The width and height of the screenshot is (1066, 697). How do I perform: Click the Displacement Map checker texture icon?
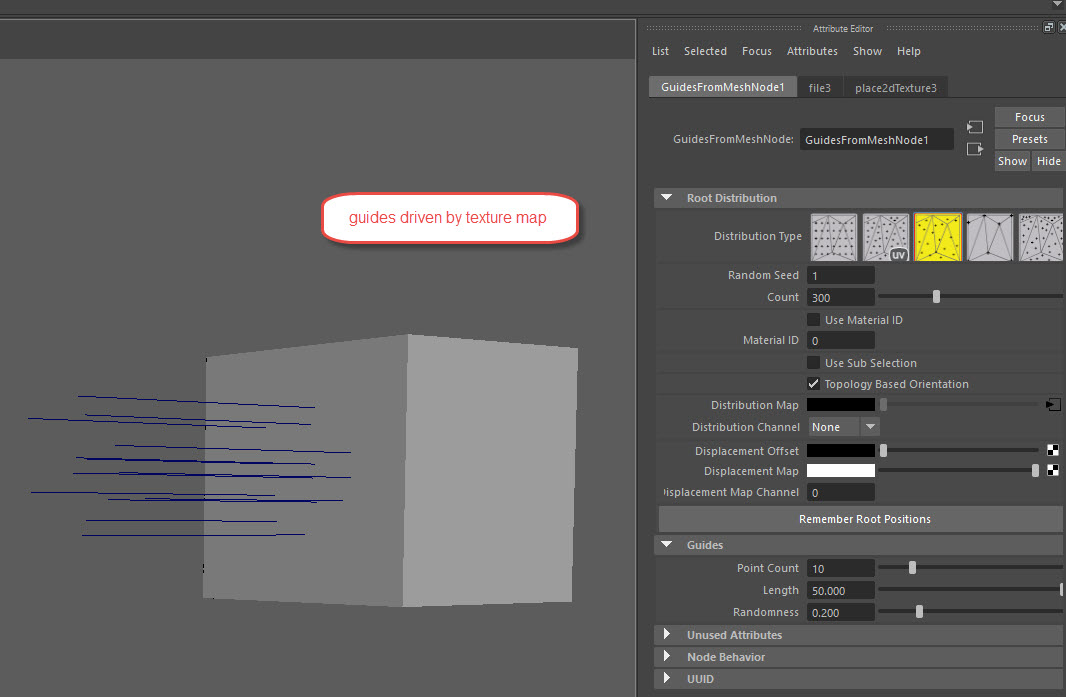[1053, 471]
